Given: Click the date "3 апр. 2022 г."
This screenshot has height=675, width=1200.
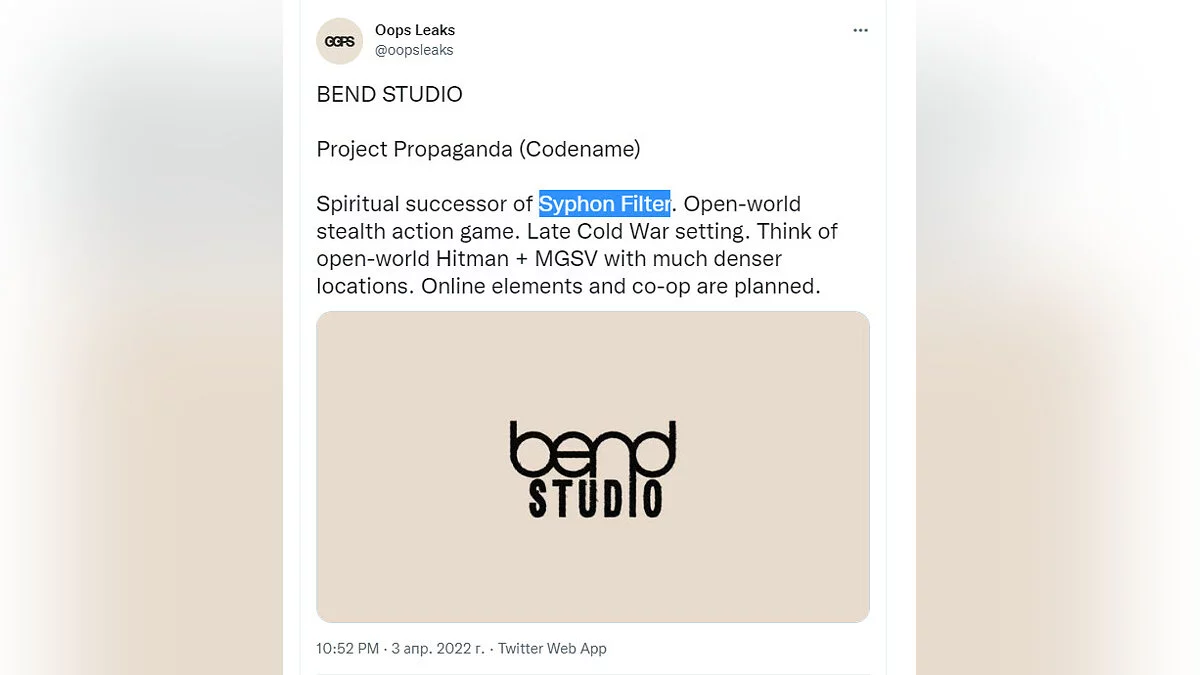Looking at the screenshot, I should click(x=438, y=648).
